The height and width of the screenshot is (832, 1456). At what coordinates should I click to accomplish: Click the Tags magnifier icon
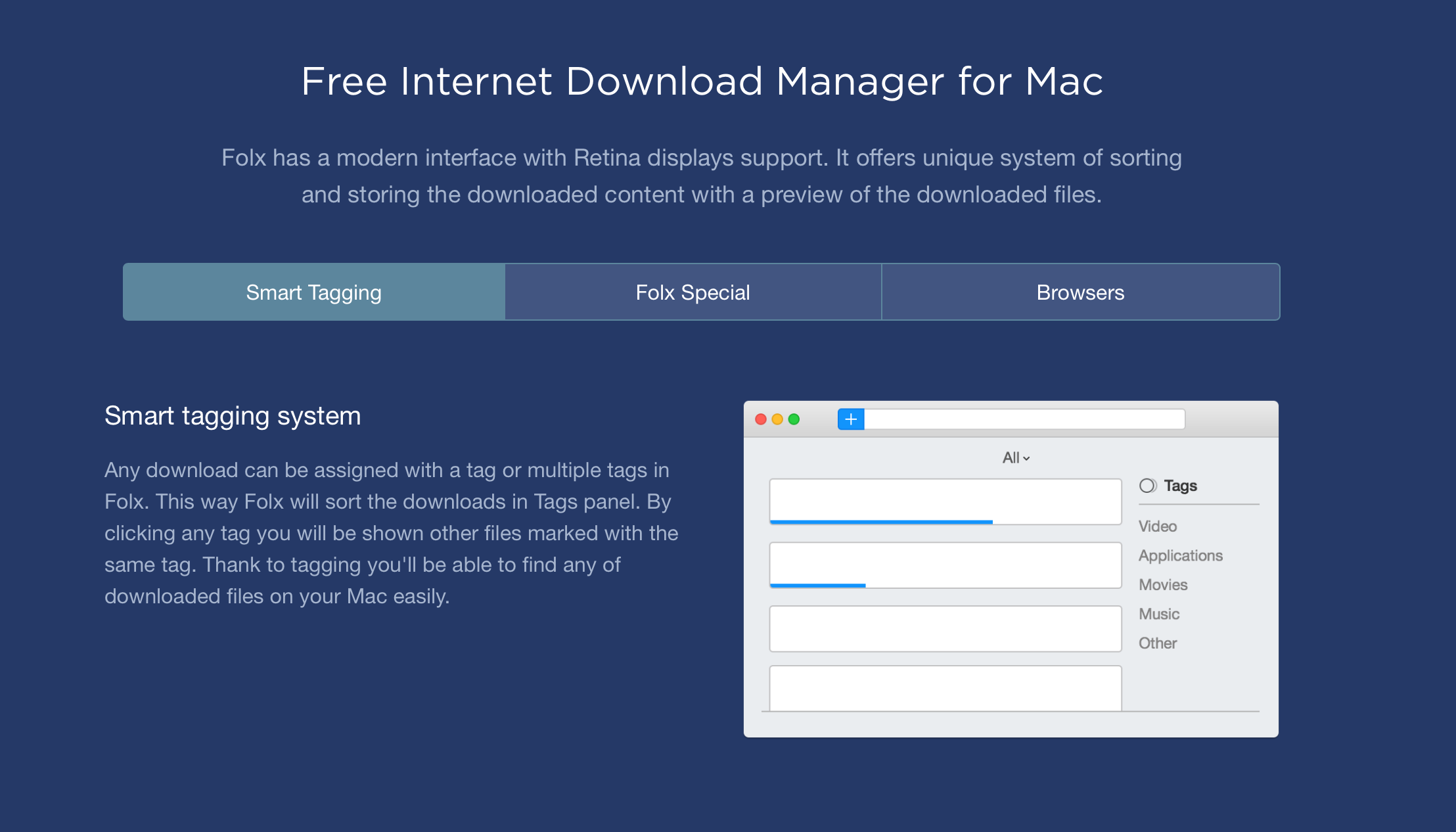tap(1148, 486)
